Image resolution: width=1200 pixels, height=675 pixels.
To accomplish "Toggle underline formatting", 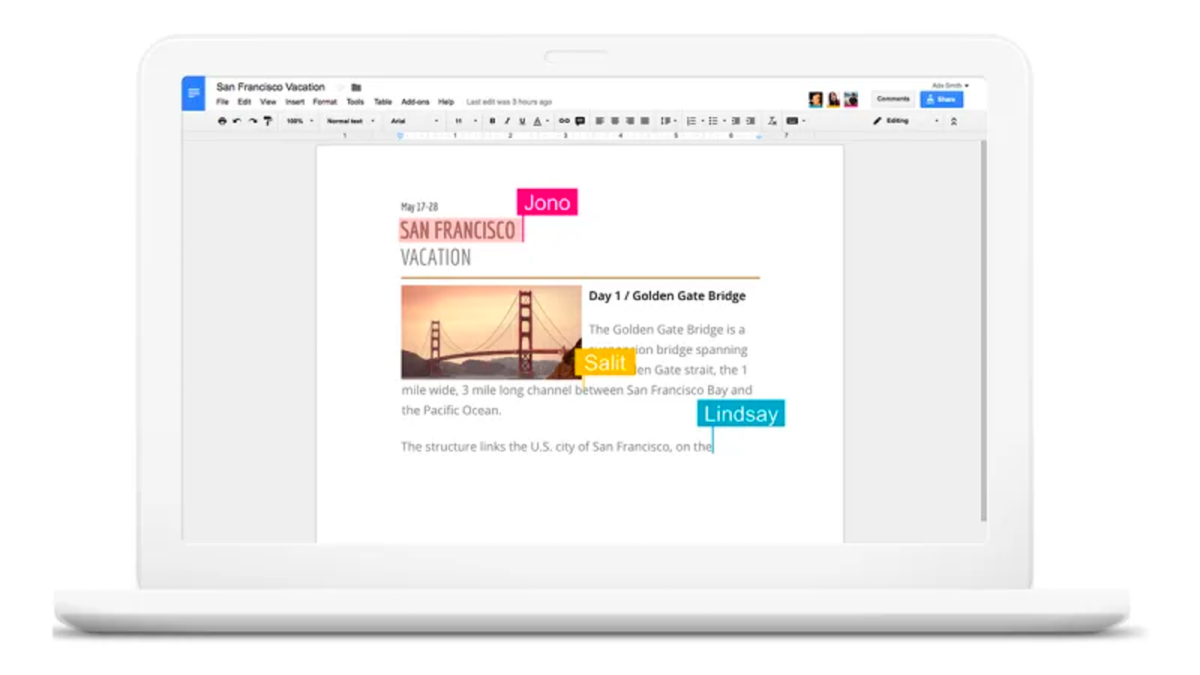I will tap(522, 121).
